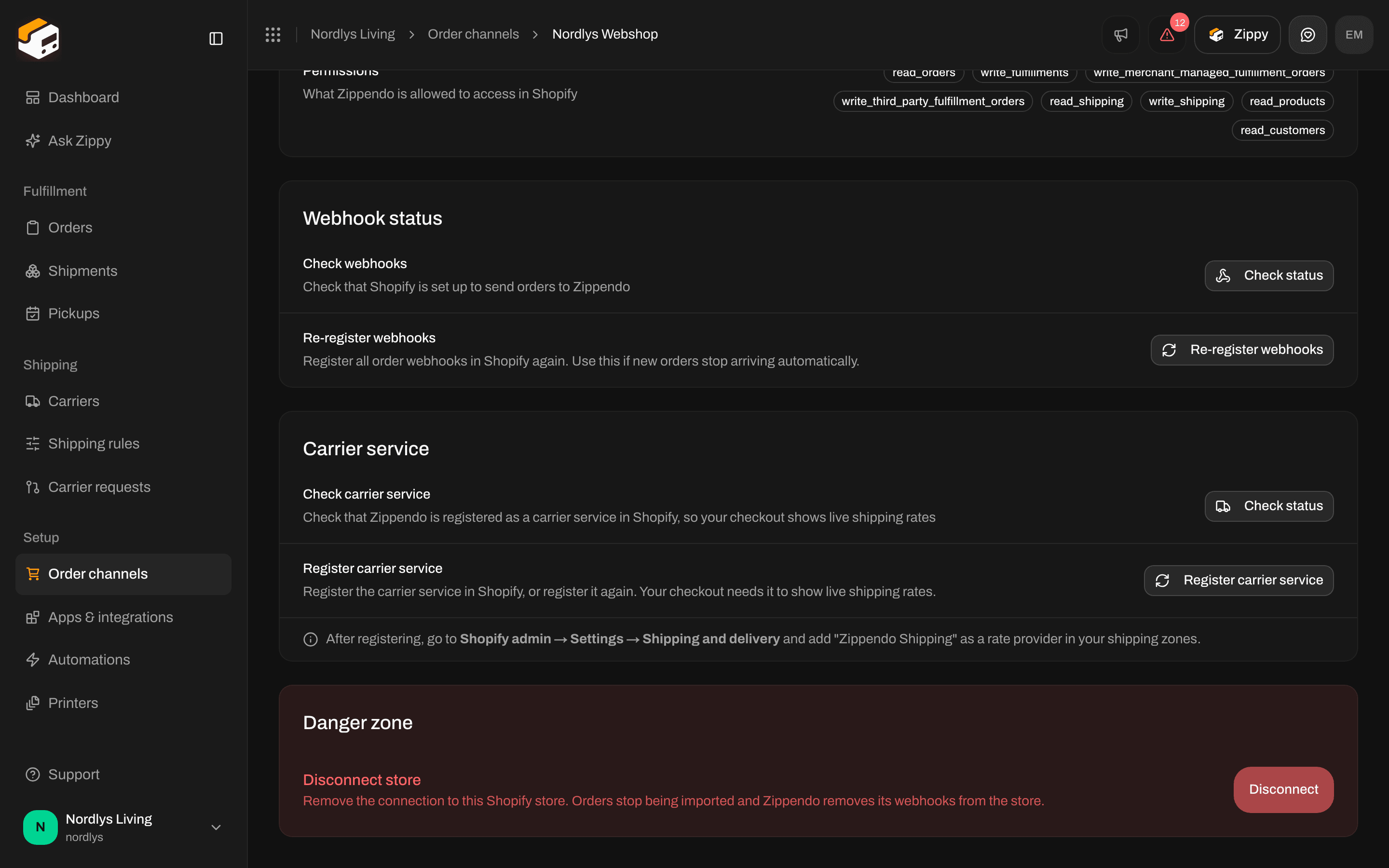Click the write_third_party_fulfillment_orders permission tag
The width and height of the screenshot is (1389, 868).
[933, 101]
